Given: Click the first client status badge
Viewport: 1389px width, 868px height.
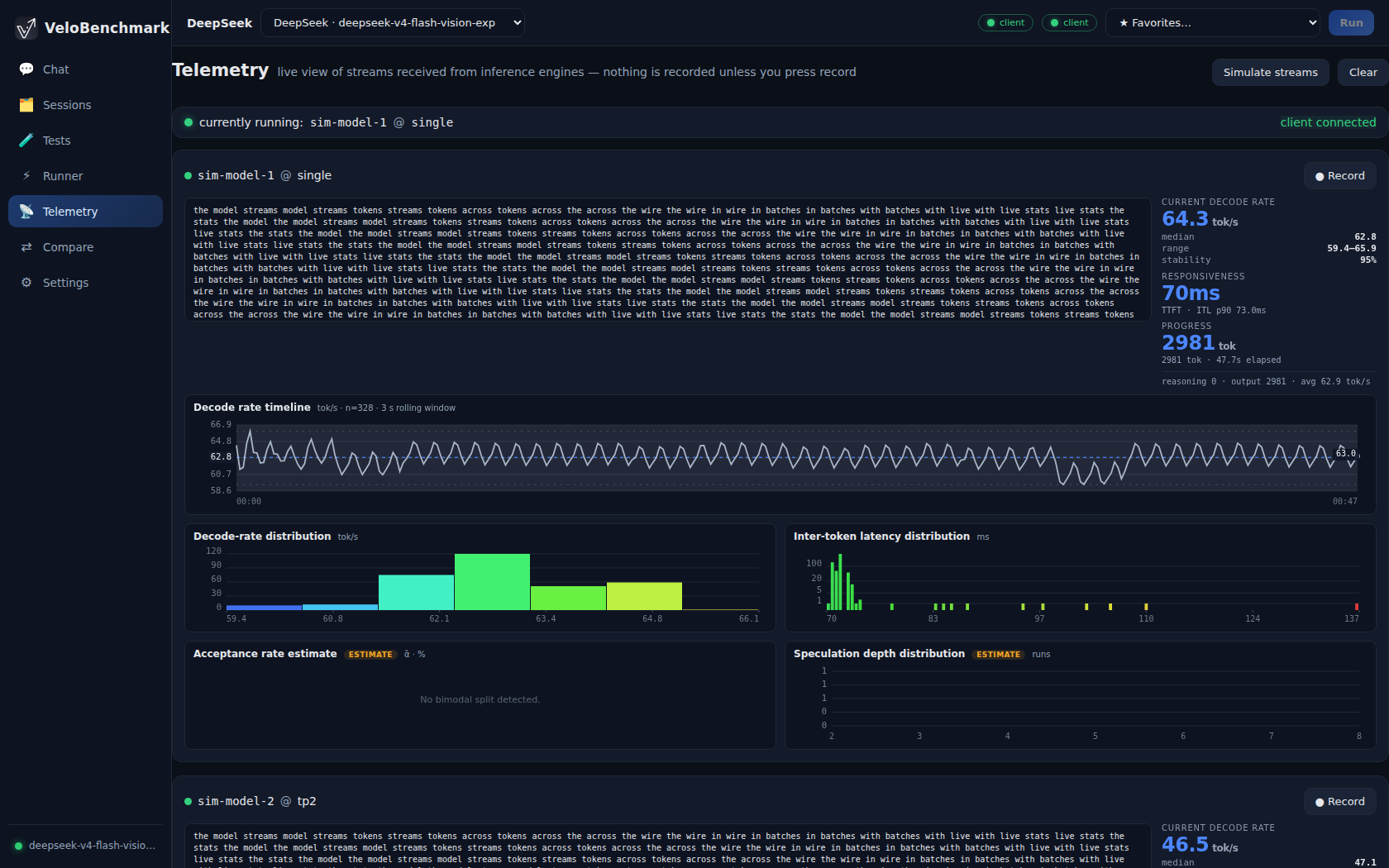Looking at the screenshot, I should pos(1005,23).
